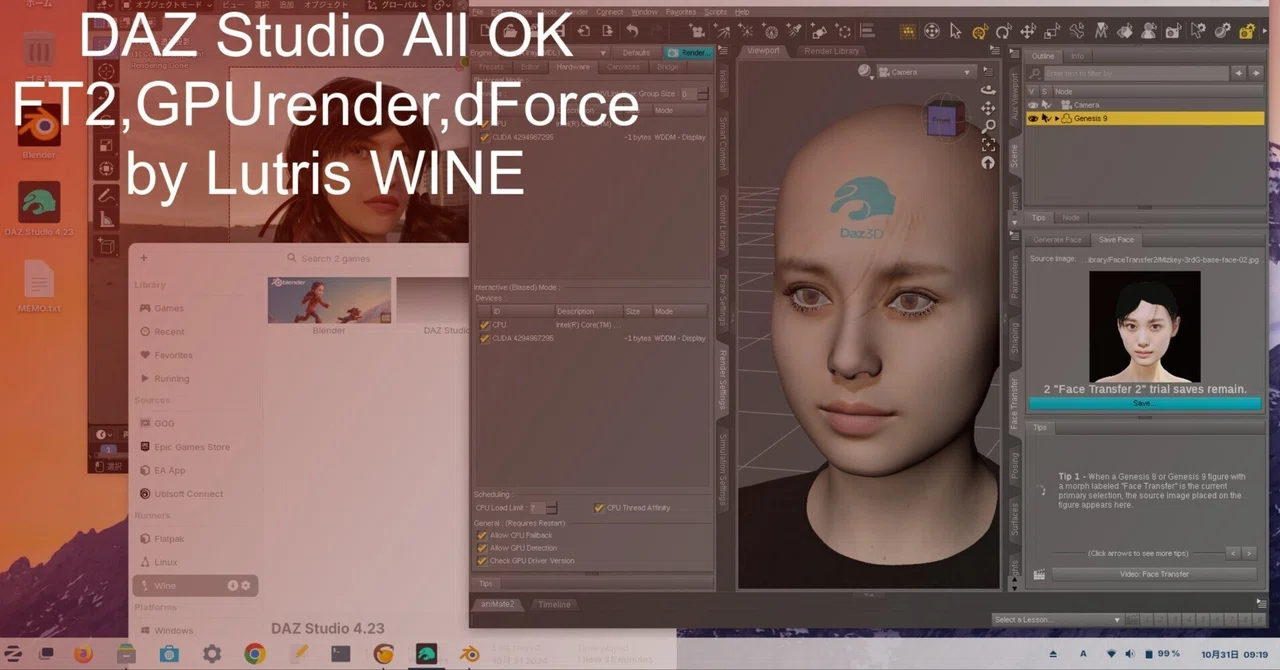Open the Scripts menu in DAZ Studio
Screen dimensions: 1280x670
(716, 12)
